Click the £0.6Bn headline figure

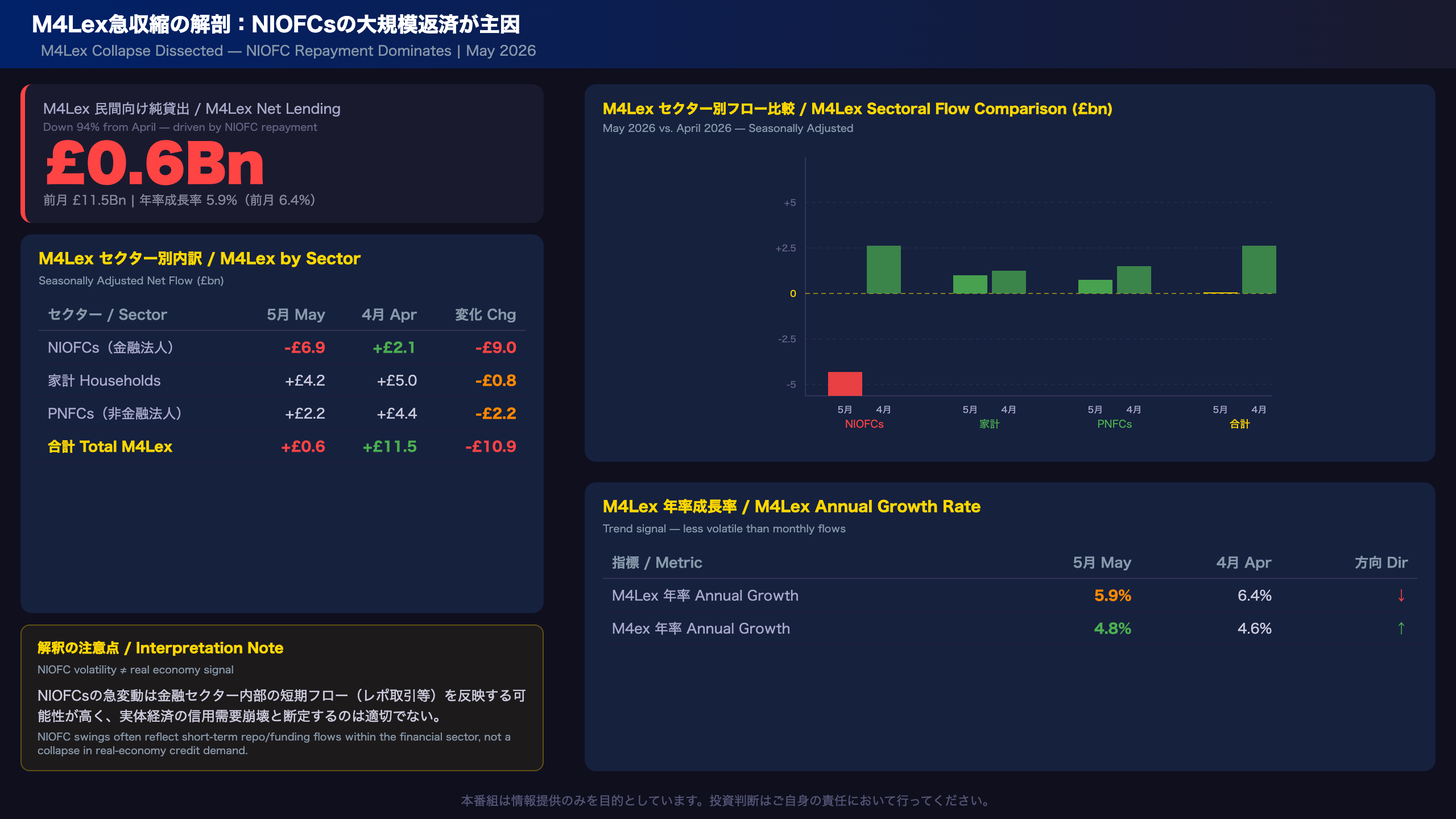click(155, 164)
